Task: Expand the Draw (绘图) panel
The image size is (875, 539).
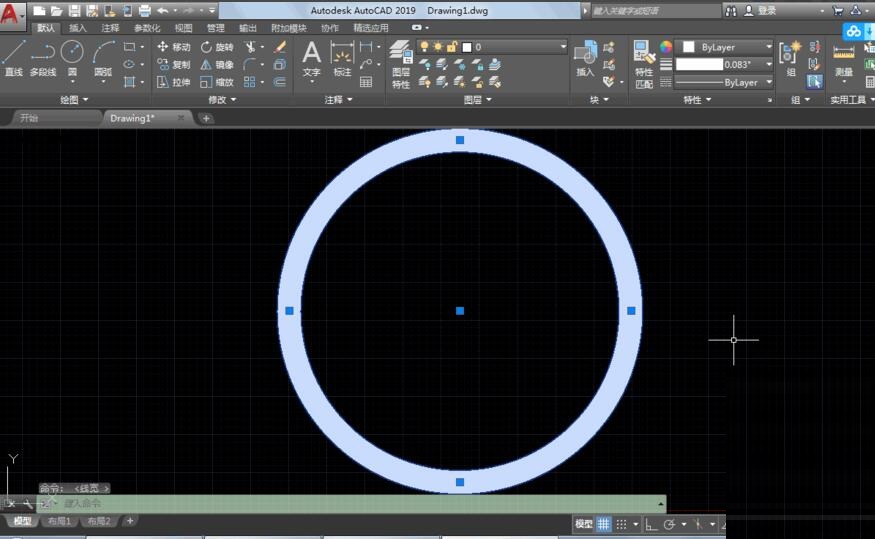Action: 74,100
